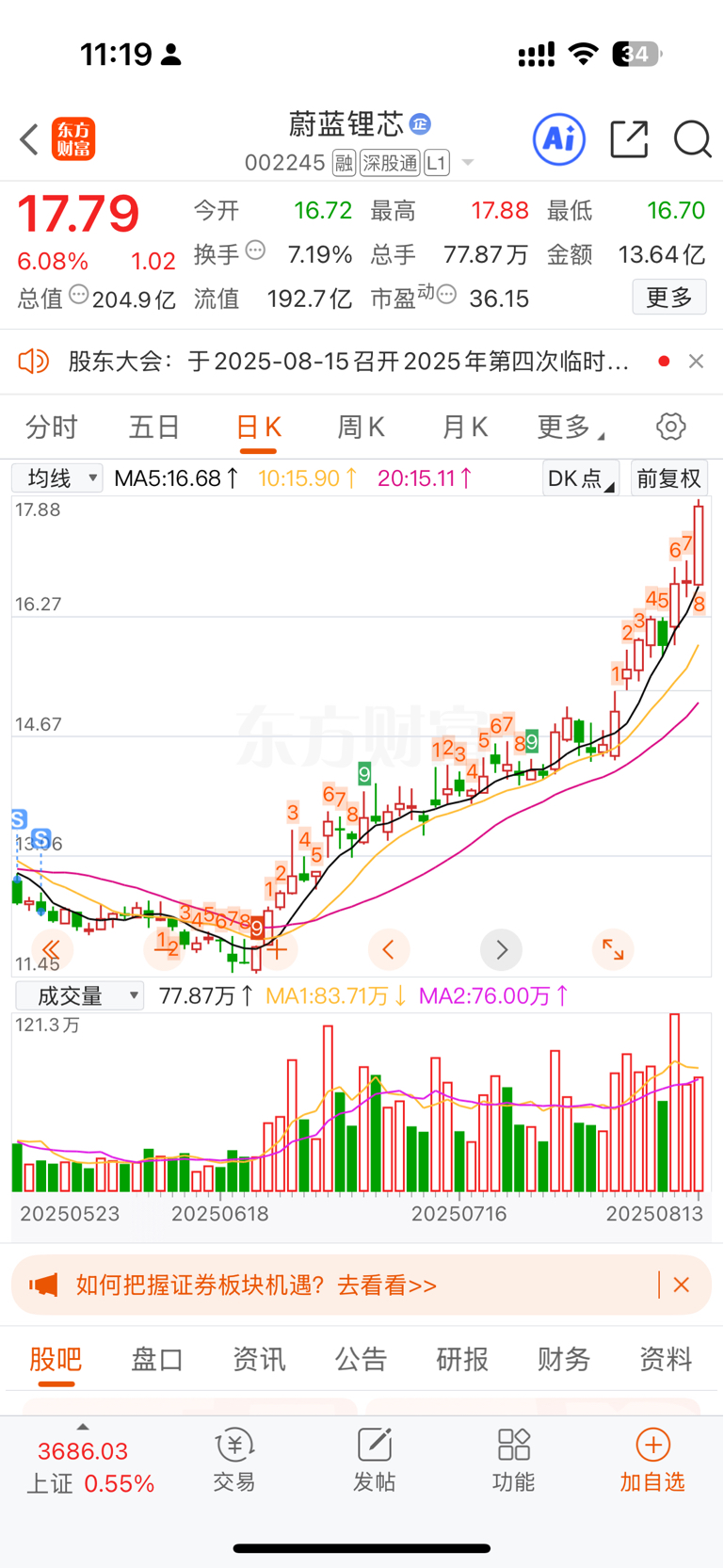Tap the S marker on chart's left edge
This screenshot has height=1568, width=724.
[19, 819]
